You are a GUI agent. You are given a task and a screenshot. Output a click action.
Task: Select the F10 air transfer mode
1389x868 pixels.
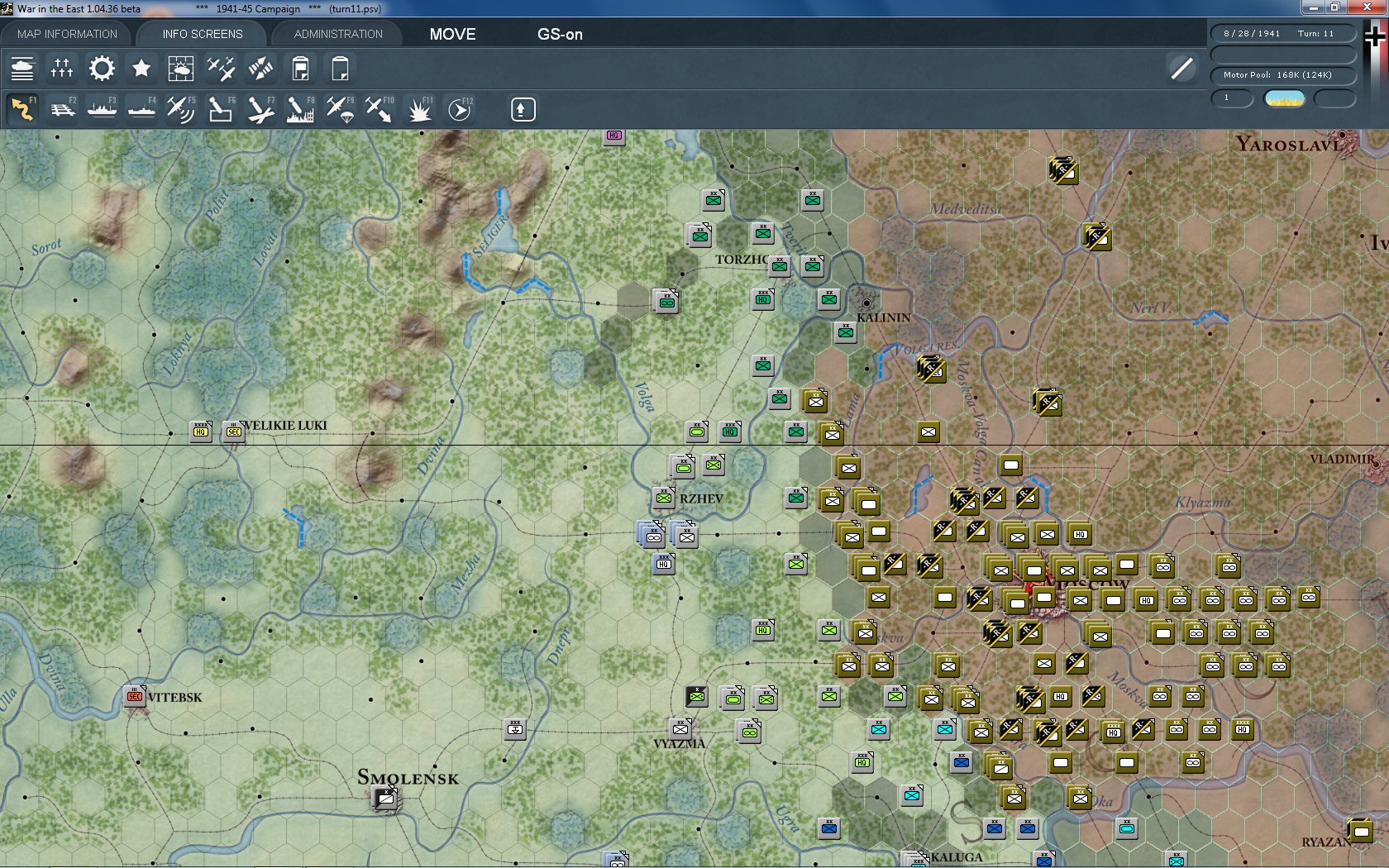point(379,109)
